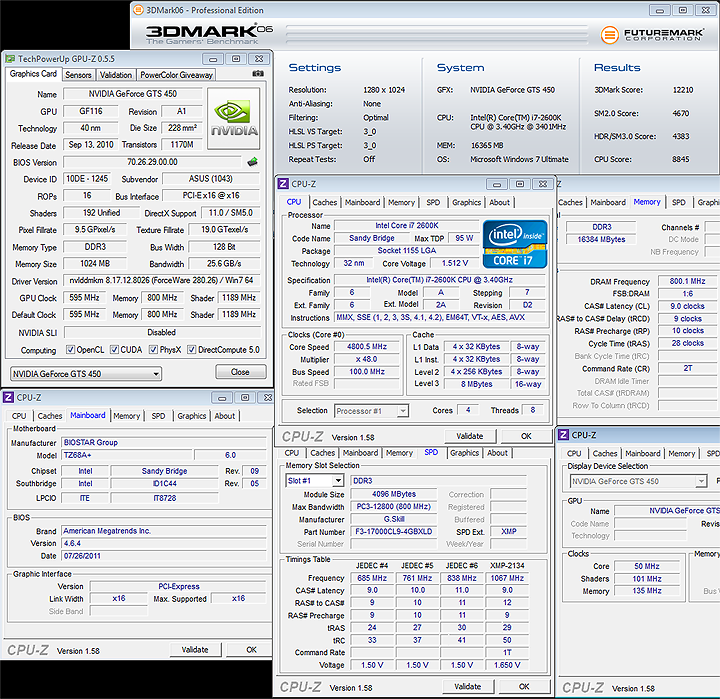Click the CPU-Z mainboard window title icon
This screenshot has width=720, height=699.
(8, 397)
